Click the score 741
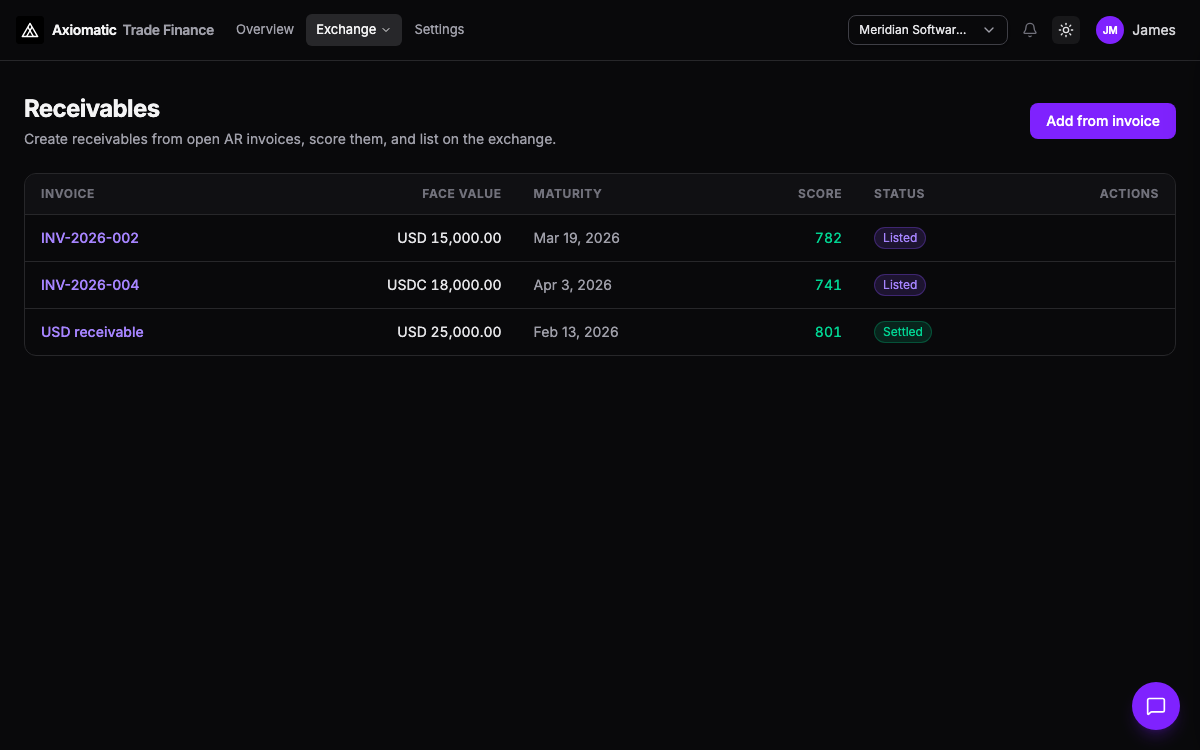The image size is (1200, 750). [x=828, y=285]
